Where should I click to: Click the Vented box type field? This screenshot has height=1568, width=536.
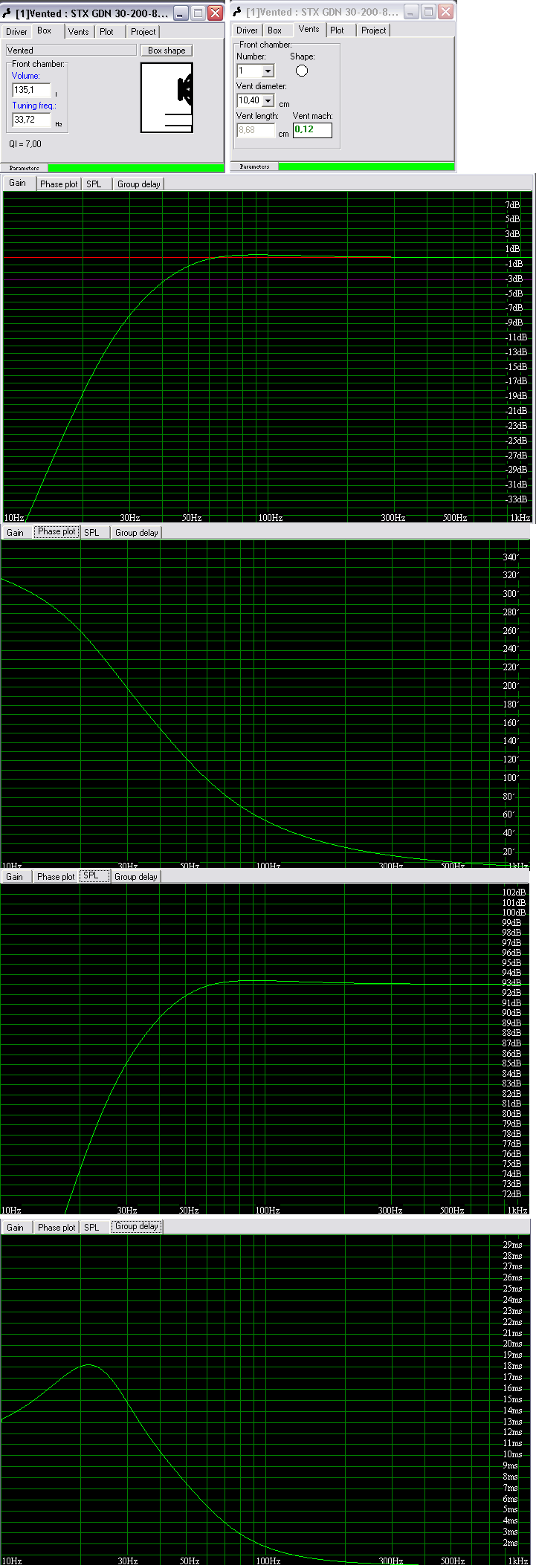pyautogui.click(x=71, y=51)
